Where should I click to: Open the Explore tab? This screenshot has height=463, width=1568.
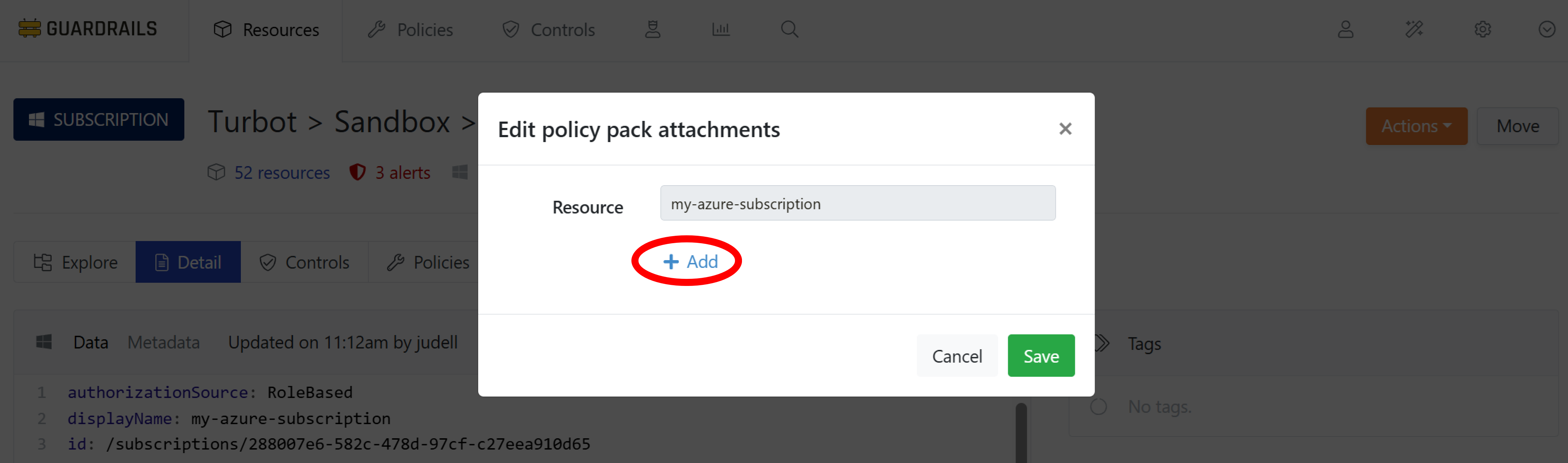(76, 262)
